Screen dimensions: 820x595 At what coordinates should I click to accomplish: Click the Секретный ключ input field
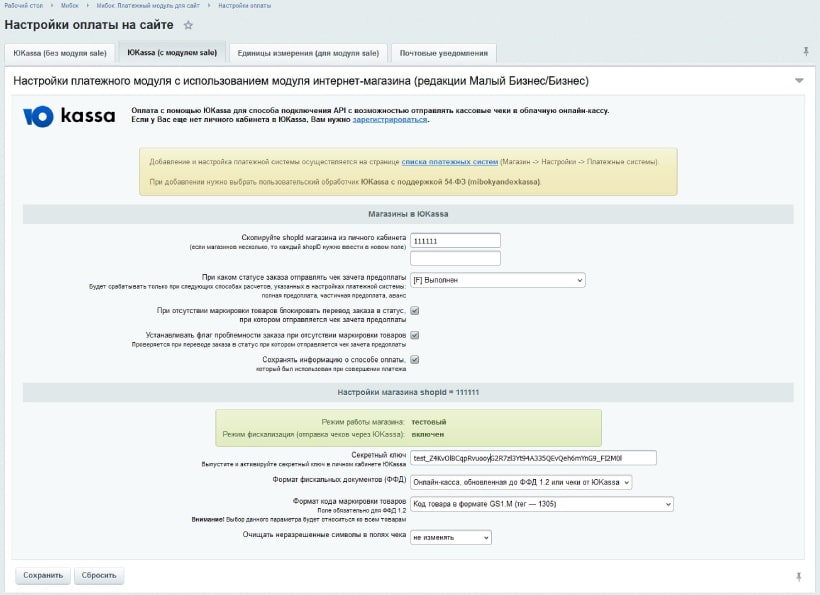(x=533, y=458)
